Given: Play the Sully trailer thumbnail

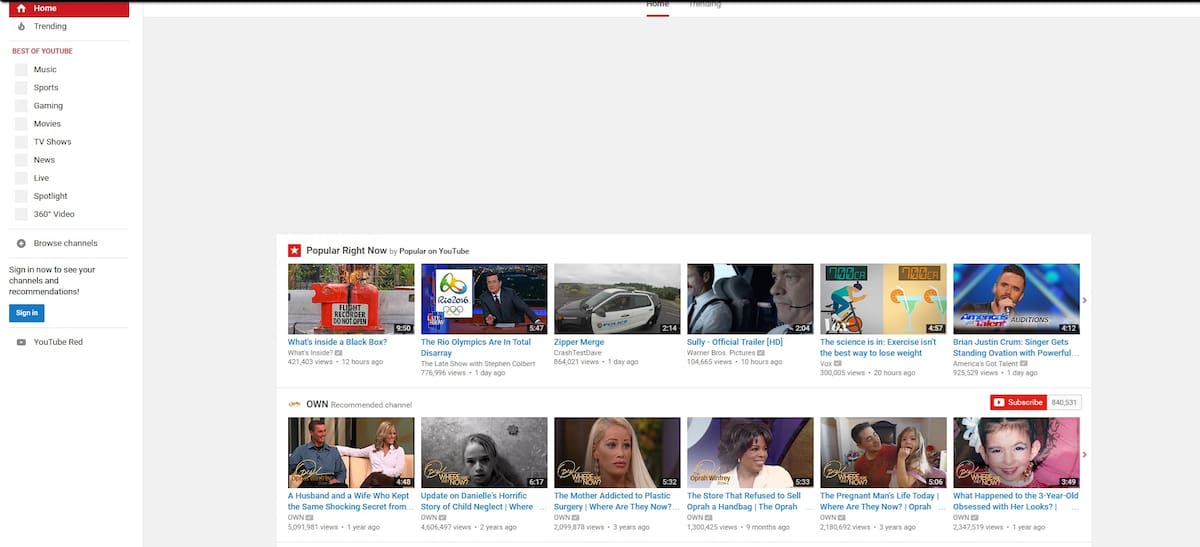Looking at the screenshot, I should (750, 299).
